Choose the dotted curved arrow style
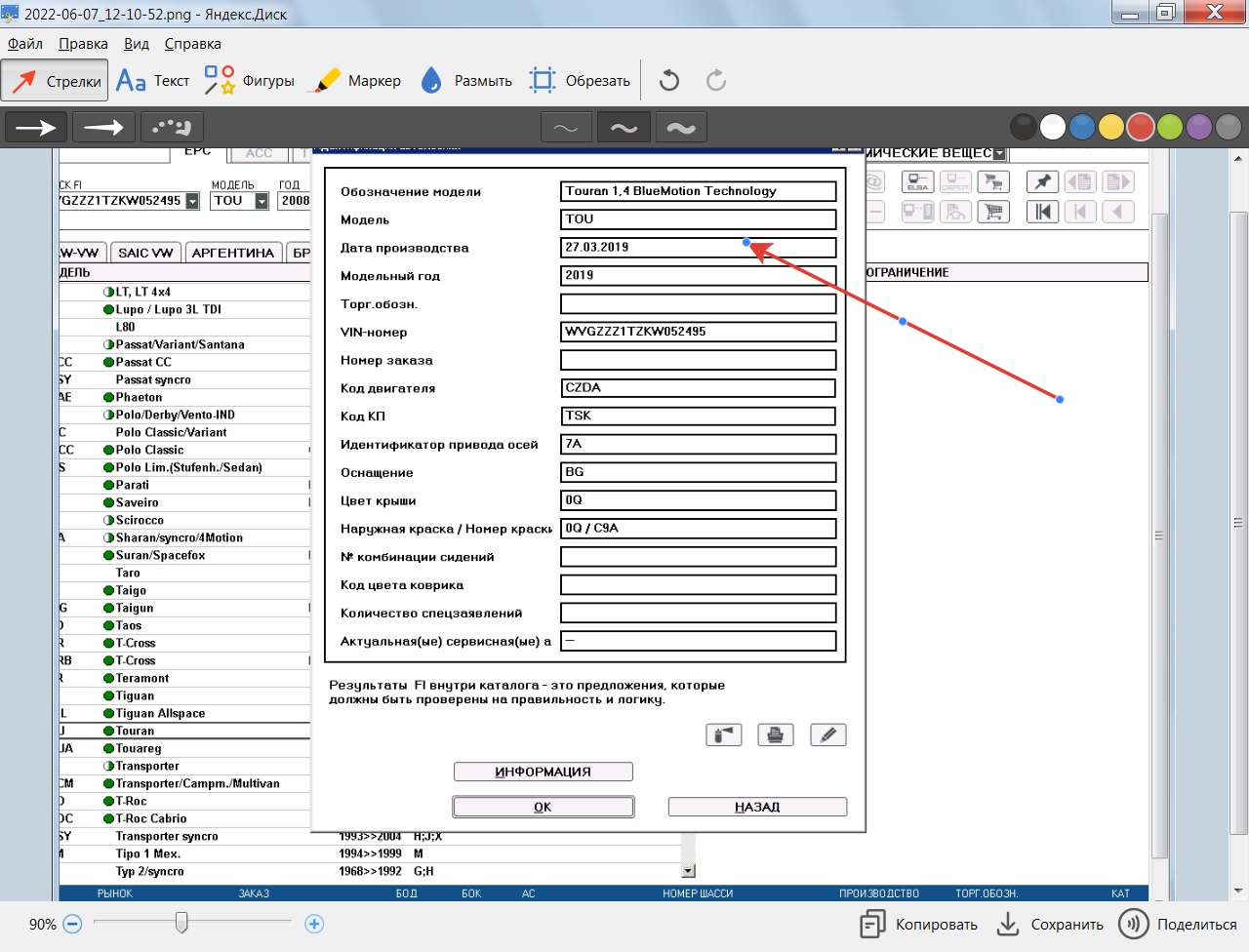Image resolution: width=1249 pixels, height=952 pixels. point(172,127)
